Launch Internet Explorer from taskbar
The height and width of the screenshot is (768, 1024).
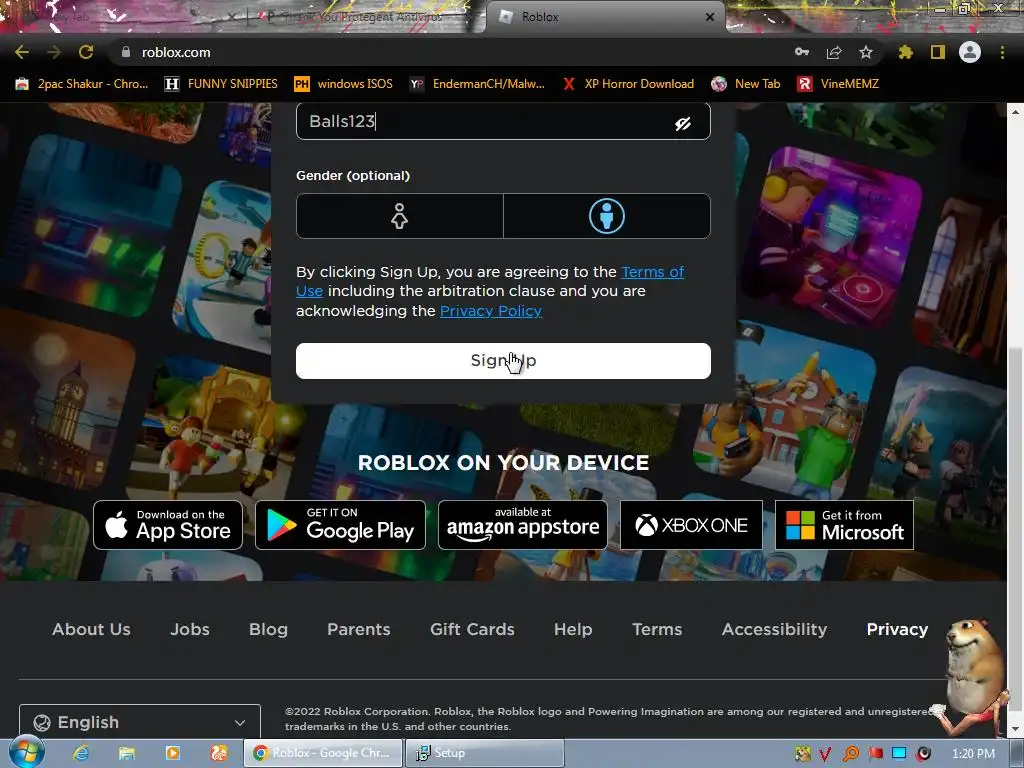[x=81, y=753]
